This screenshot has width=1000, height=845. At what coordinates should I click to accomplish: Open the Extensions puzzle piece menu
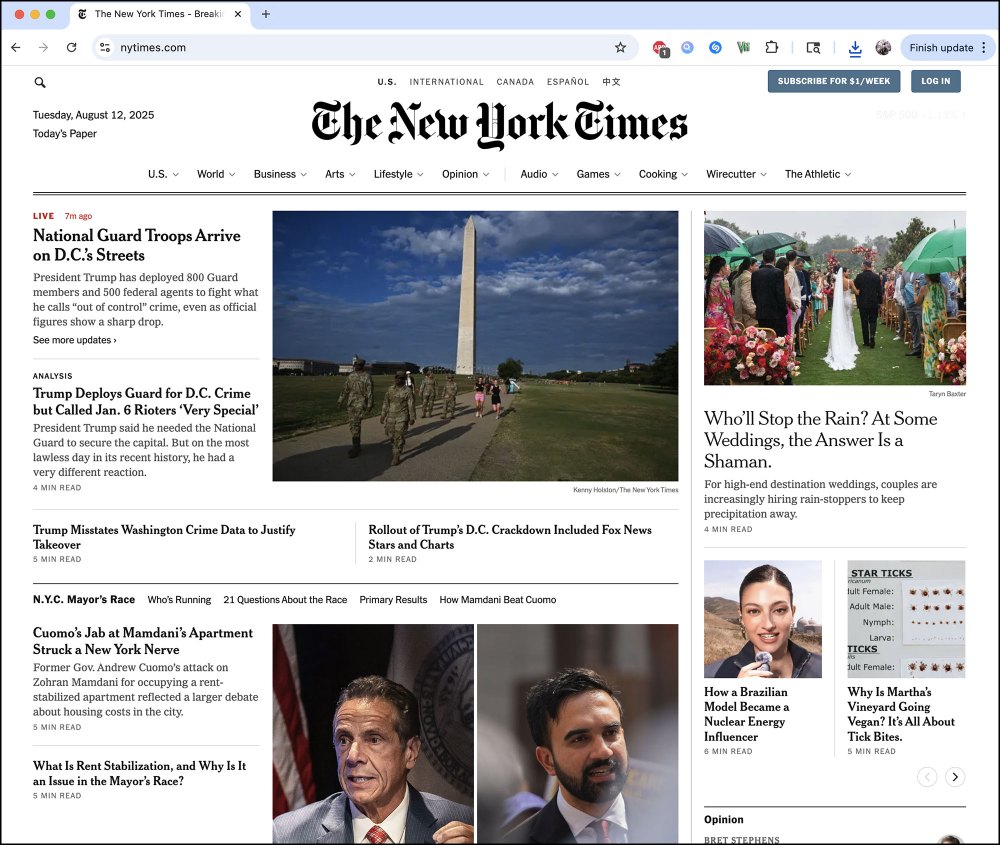(x=772, y=47)
